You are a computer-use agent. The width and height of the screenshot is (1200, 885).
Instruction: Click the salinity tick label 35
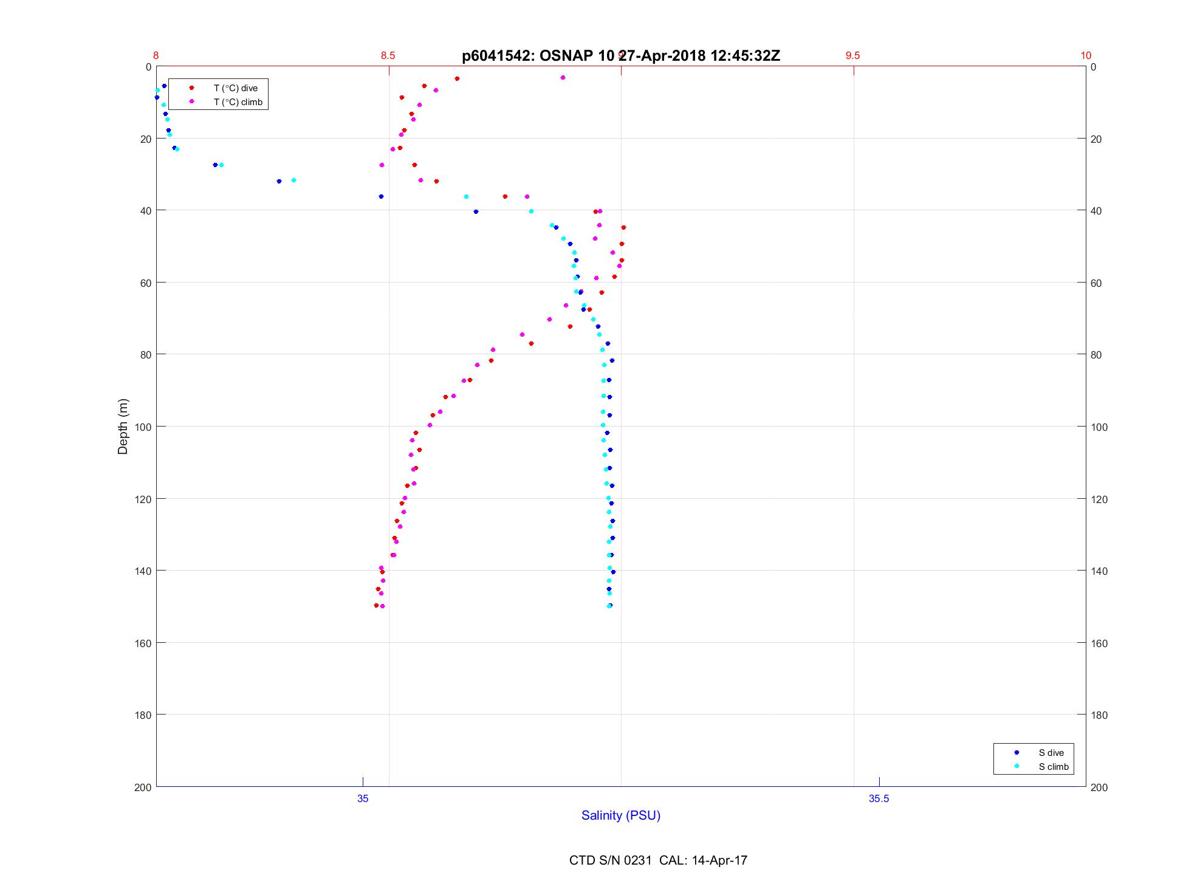(x=363, y=798)
